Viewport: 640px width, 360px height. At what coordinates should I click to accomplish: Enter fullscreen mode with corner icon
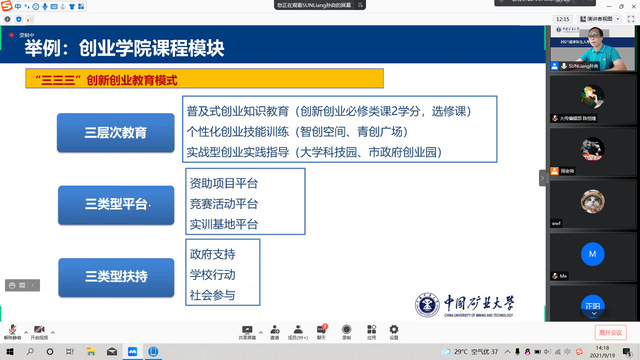[631, 19]
